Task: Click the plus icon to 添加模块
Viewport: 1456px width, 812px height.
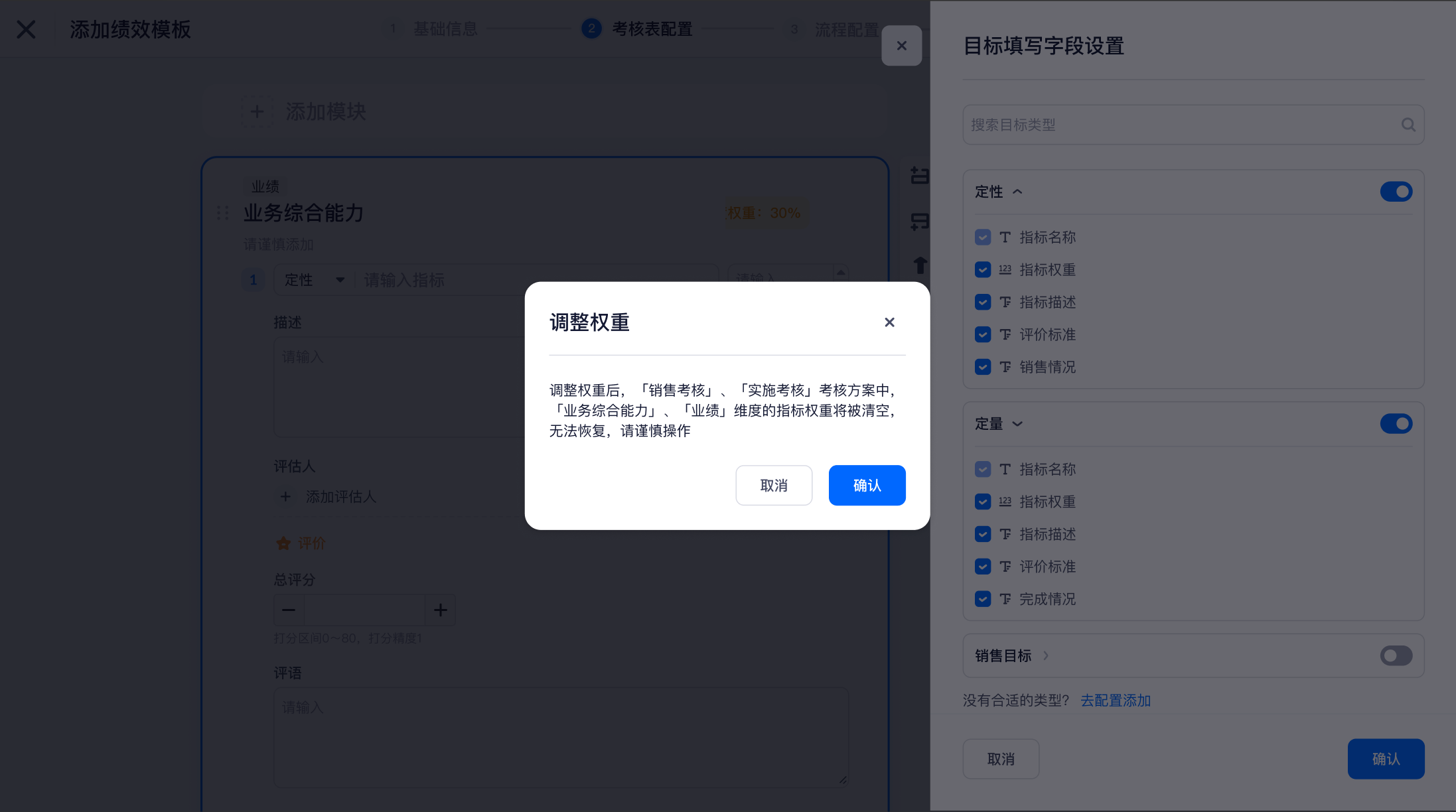Action: pos(257,111)
